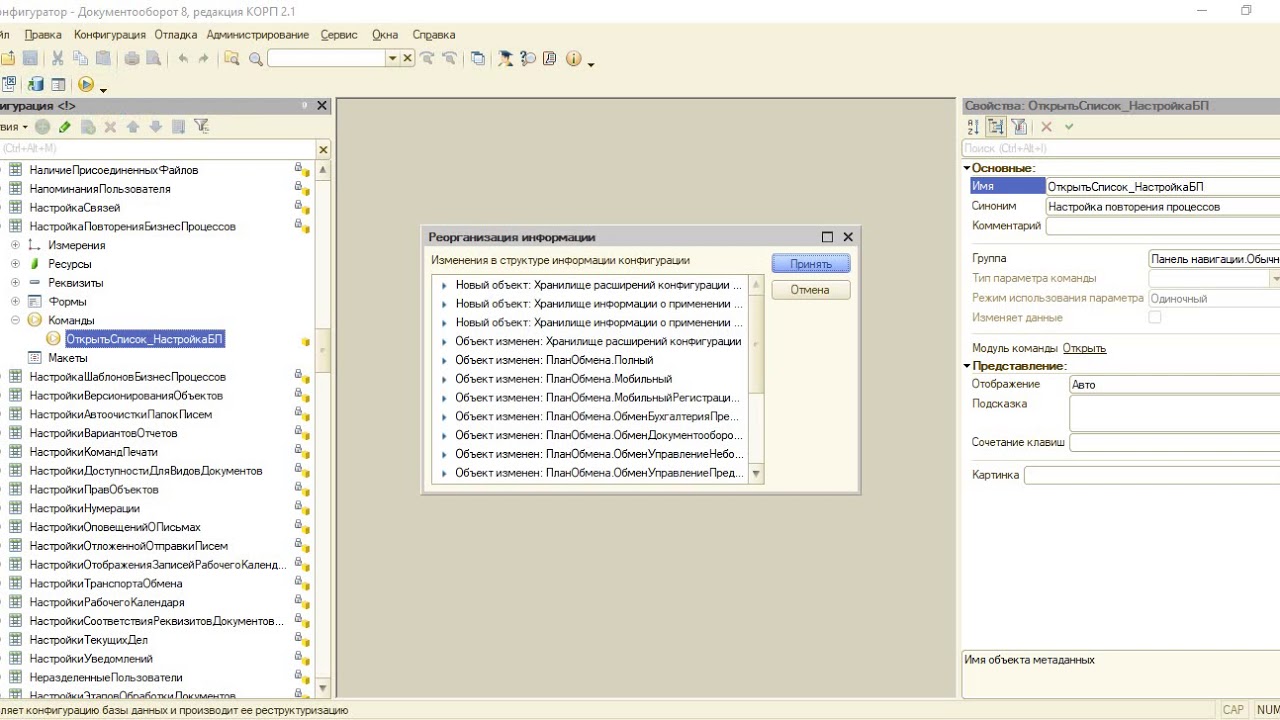Move item up with the up arrow icon
The height and width of the screenshot is (720, 1280).
pyautogui.click(x=132, y=127)
